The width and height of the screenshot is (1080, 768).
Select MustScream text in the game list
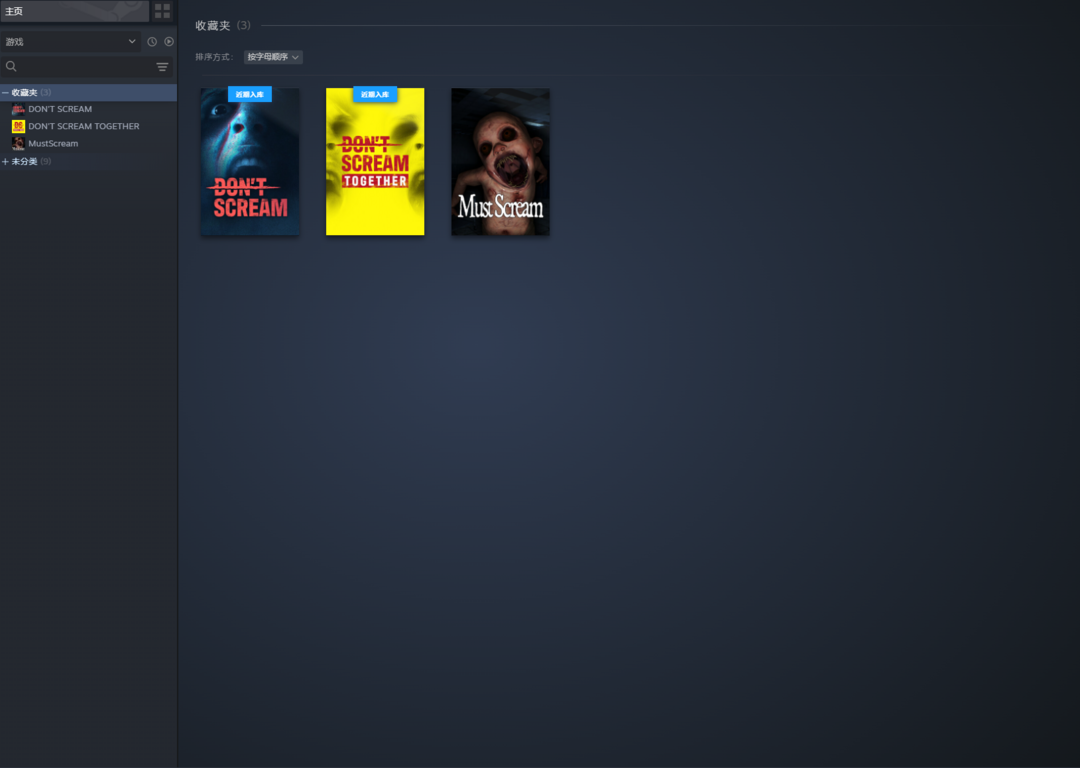pos(53,143)
